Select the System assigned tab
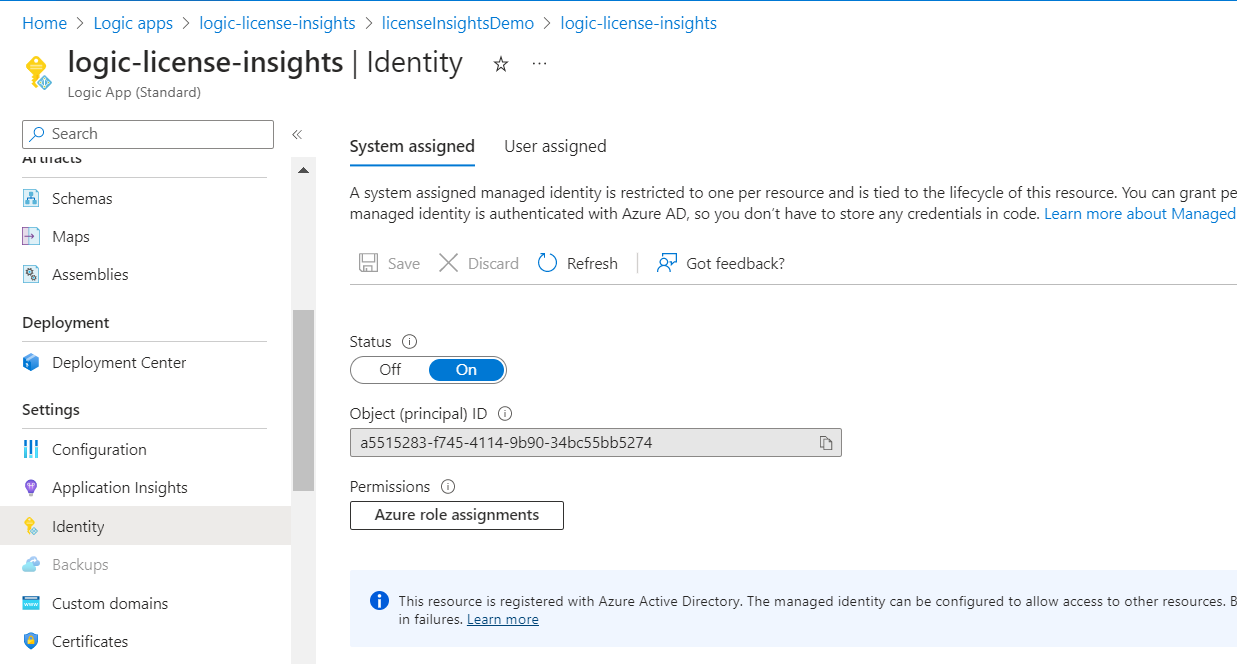 [x=412, y=146]
